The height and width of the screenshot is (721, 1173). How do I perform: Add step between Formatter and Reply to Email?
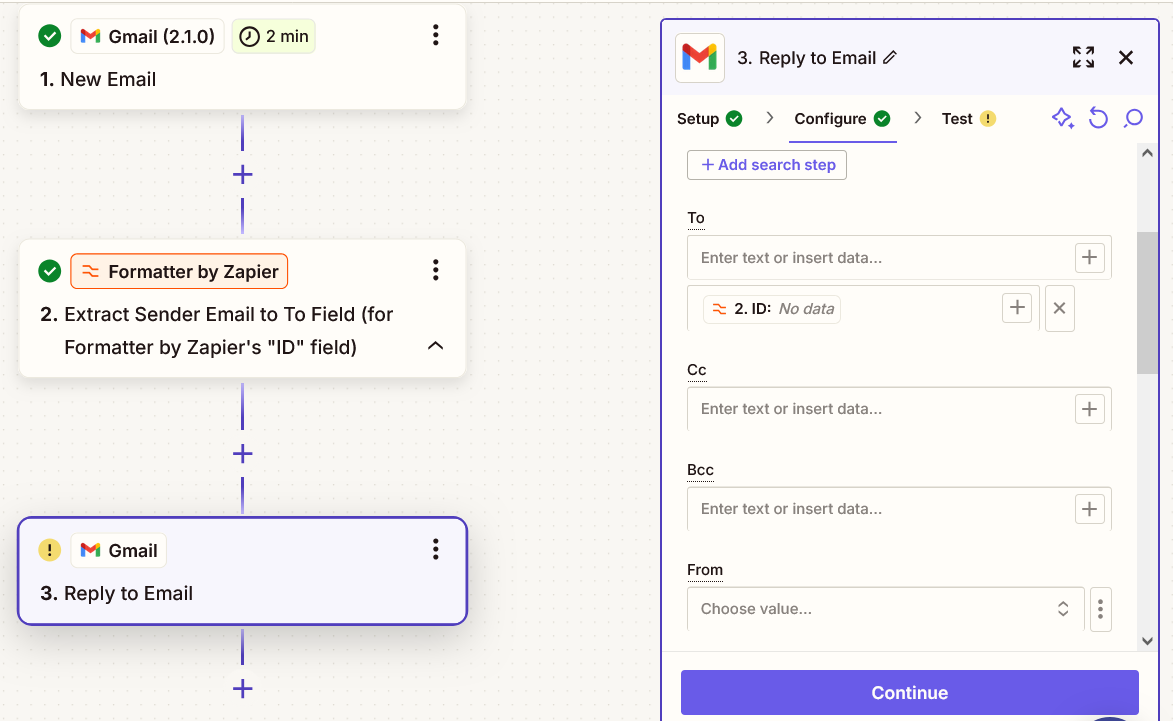pos(242,454)
